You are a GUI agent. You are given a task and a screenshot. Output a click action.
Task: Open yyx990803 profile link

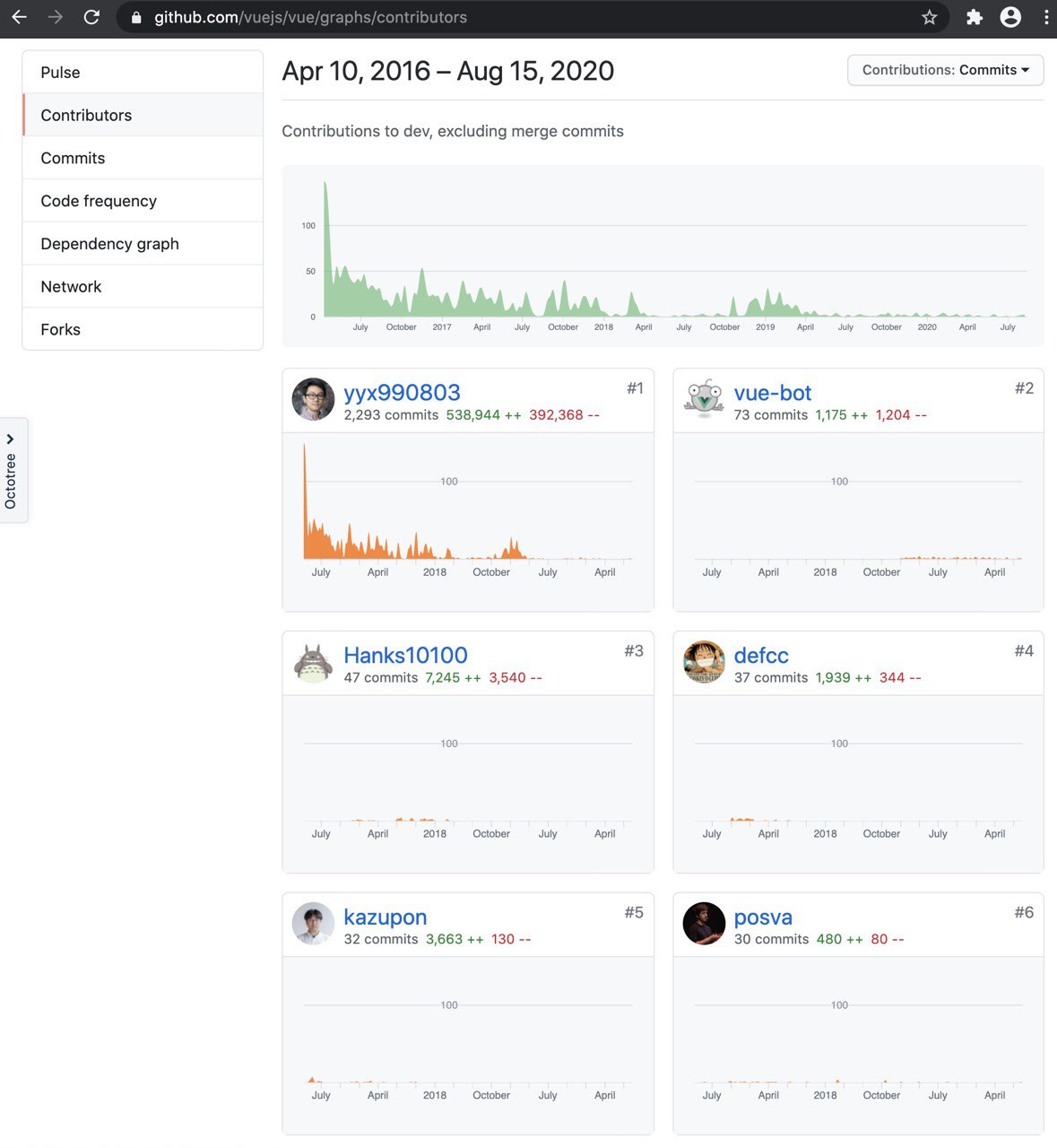click(402, 392)
